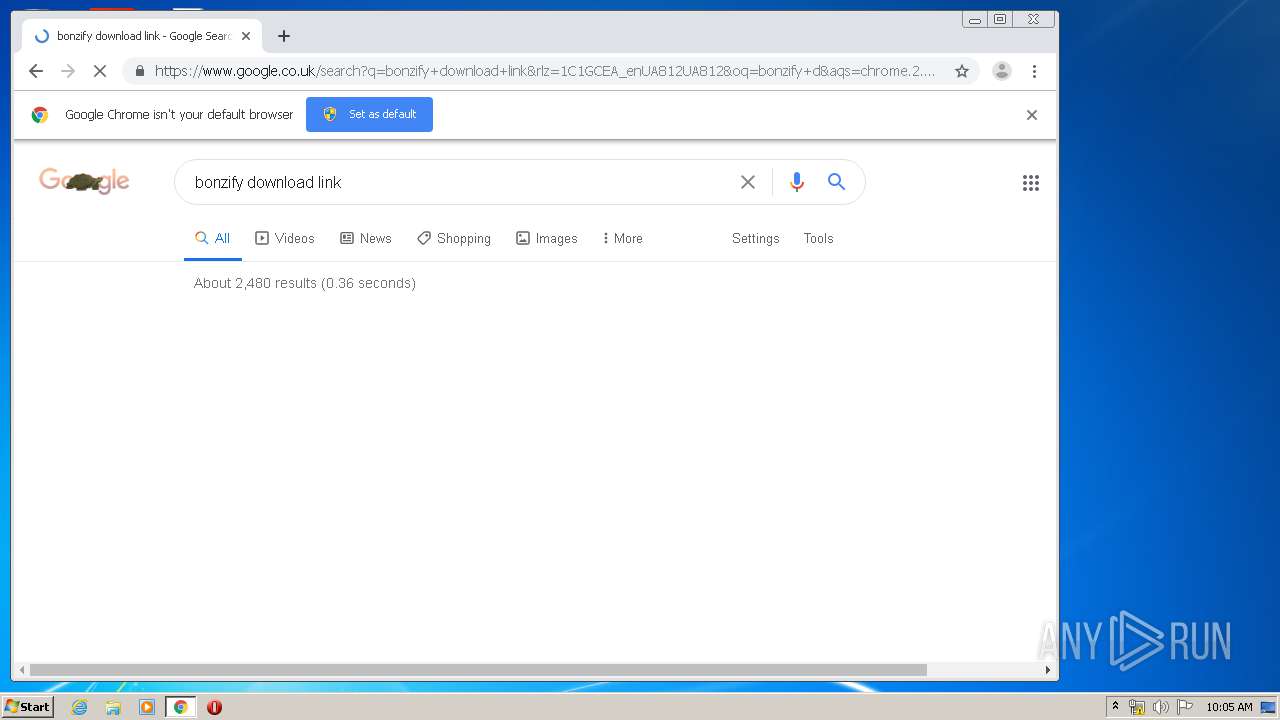This screenshot has width=1280, height=720.
Task: Select Chrome in the taskbar
Action: 181,707
